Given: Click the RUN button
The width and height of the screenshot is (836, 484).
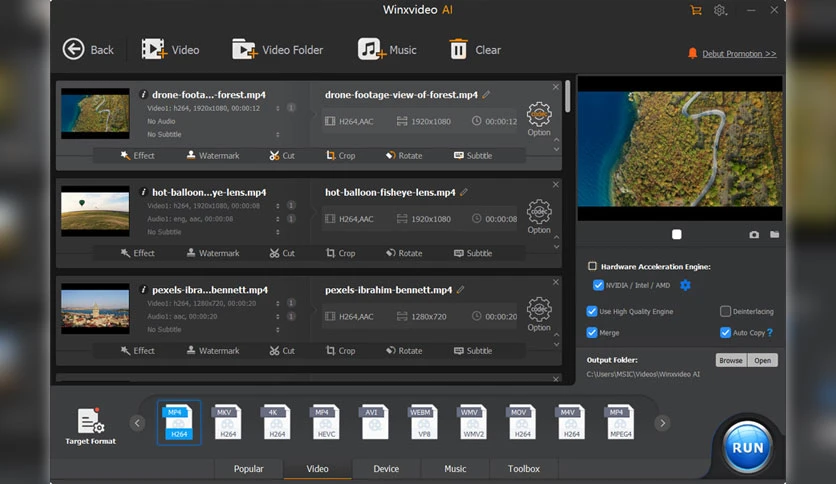Looking at the screenshot, I should pyautogui.click(x=747, y=448).
